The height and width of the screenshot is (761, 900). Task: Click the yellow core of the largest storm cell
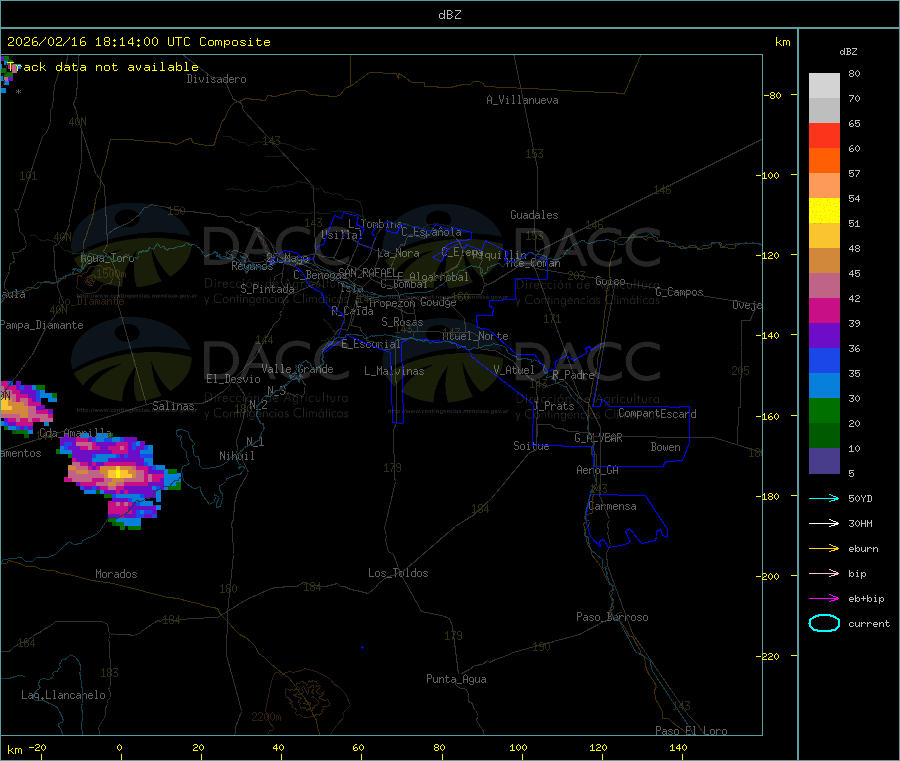click(118, 473)
